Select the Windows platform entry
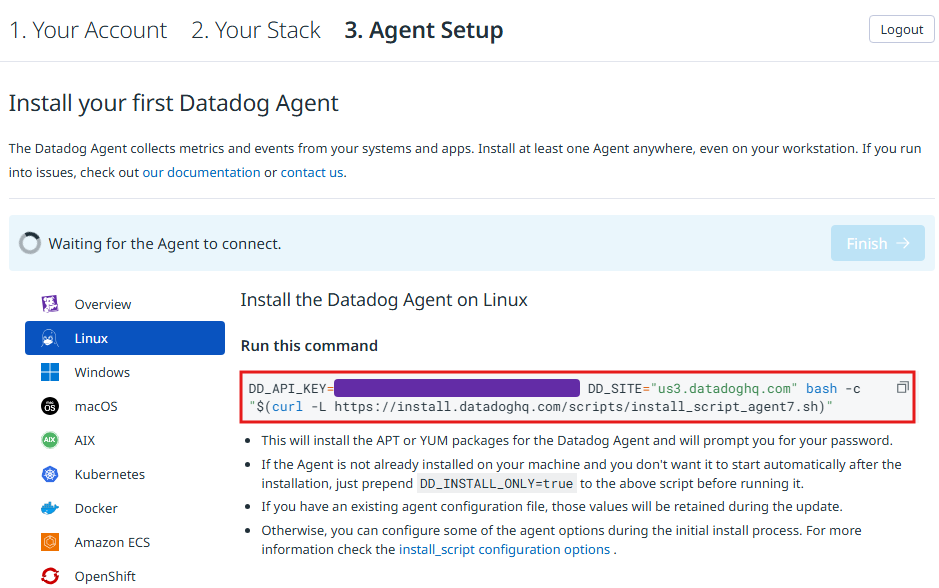 click(125, 372)
